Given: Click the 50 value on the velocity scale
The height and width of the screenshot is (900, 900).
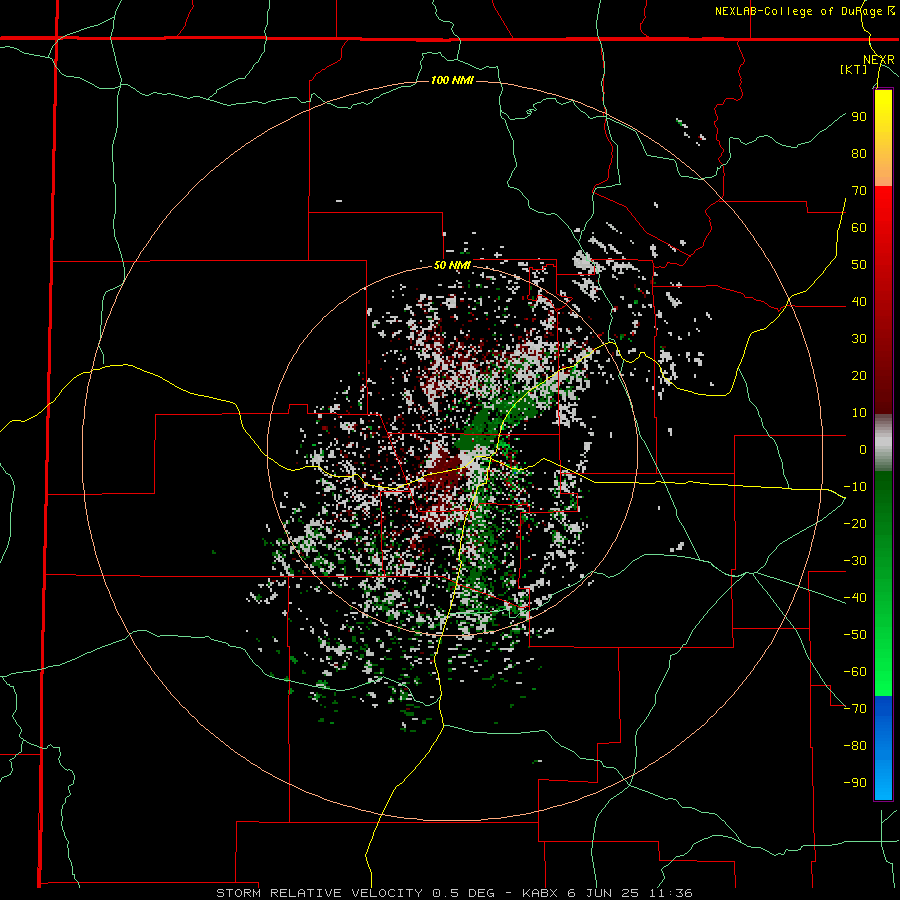Looking at the screenshot, I should pyautogui.click(x=859, y=265).
